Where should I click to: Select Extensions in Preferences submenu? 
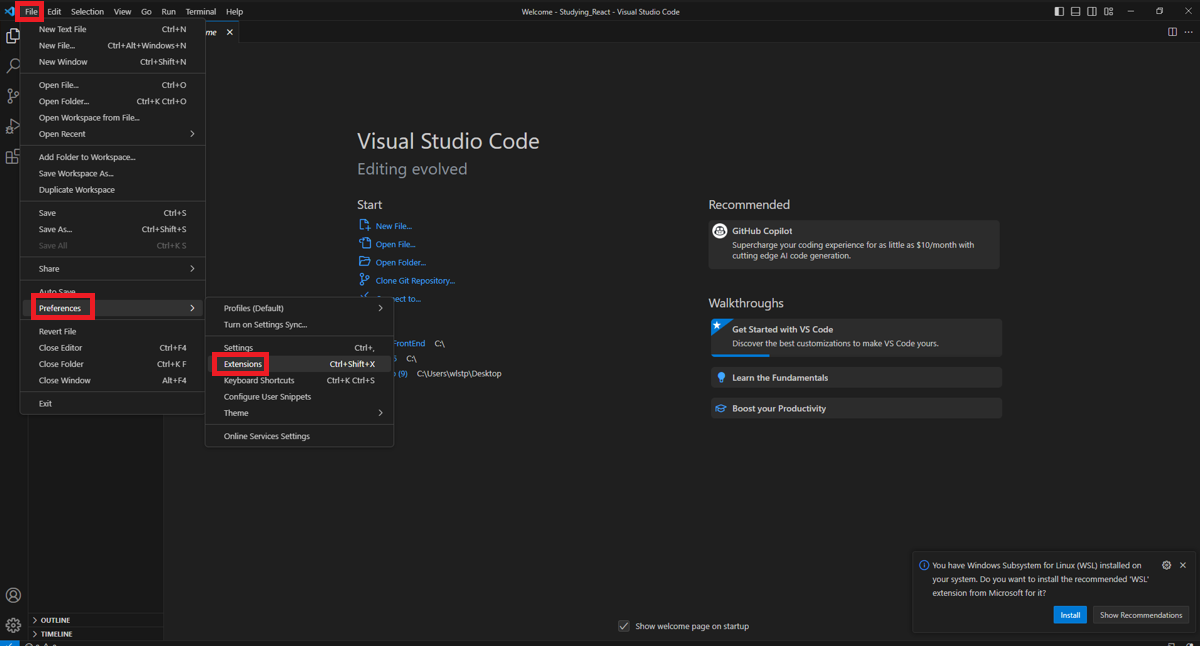(x=299, y=364)
